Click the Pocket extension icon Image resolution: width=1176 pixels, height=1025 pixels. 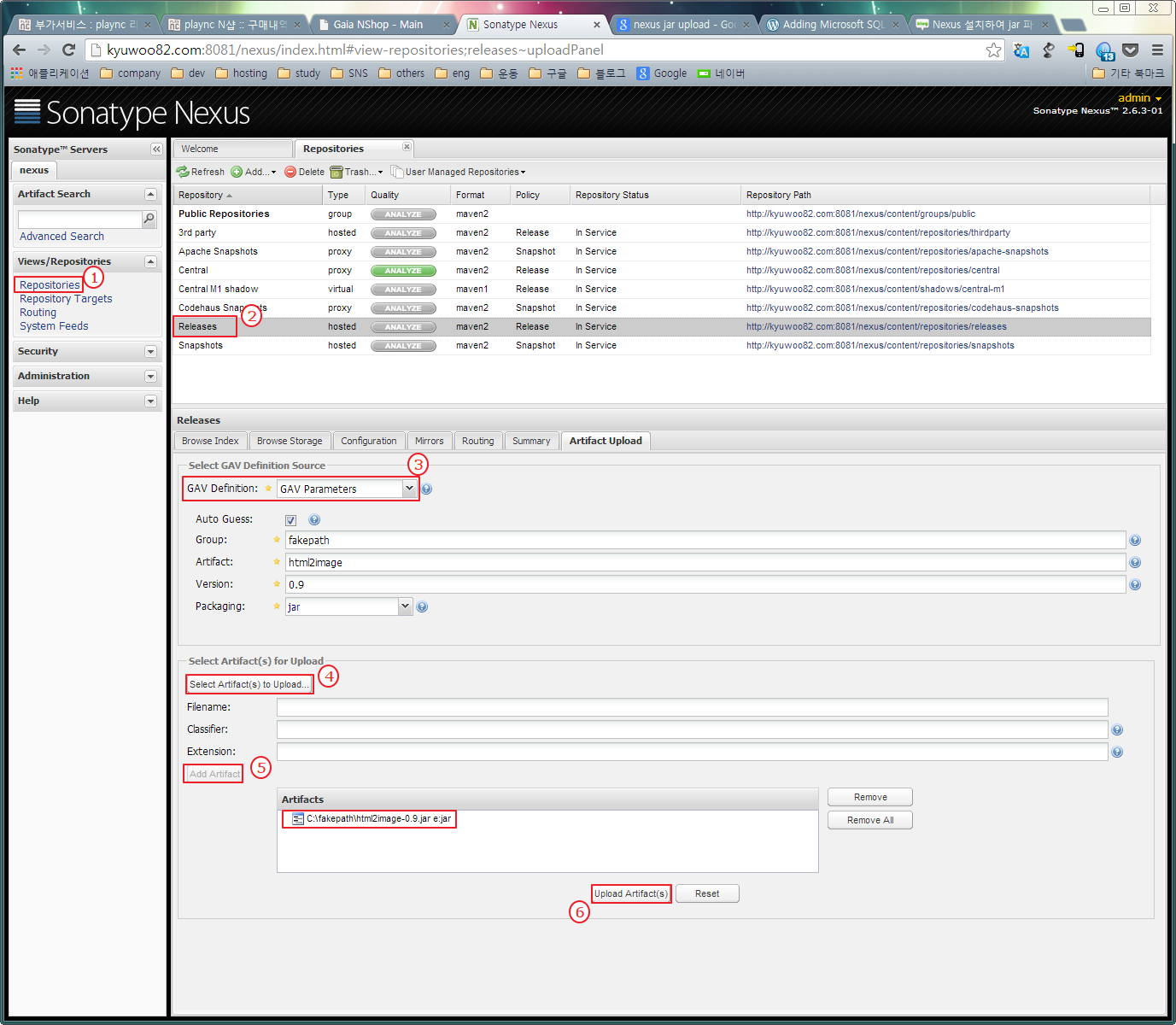pyautogui.click(x=1131, y=50)
